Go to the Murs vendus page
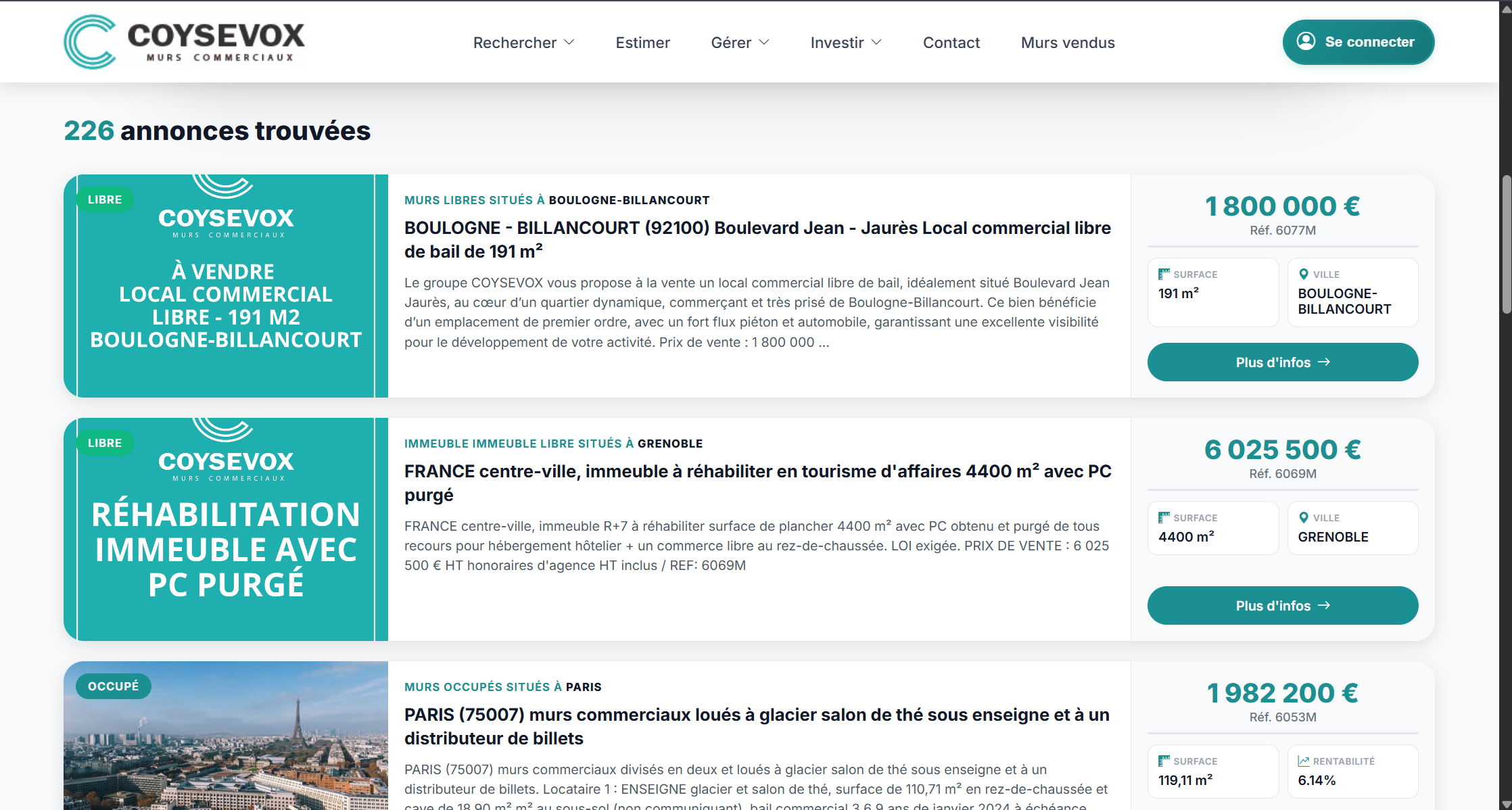 [x=1067, y=43]
